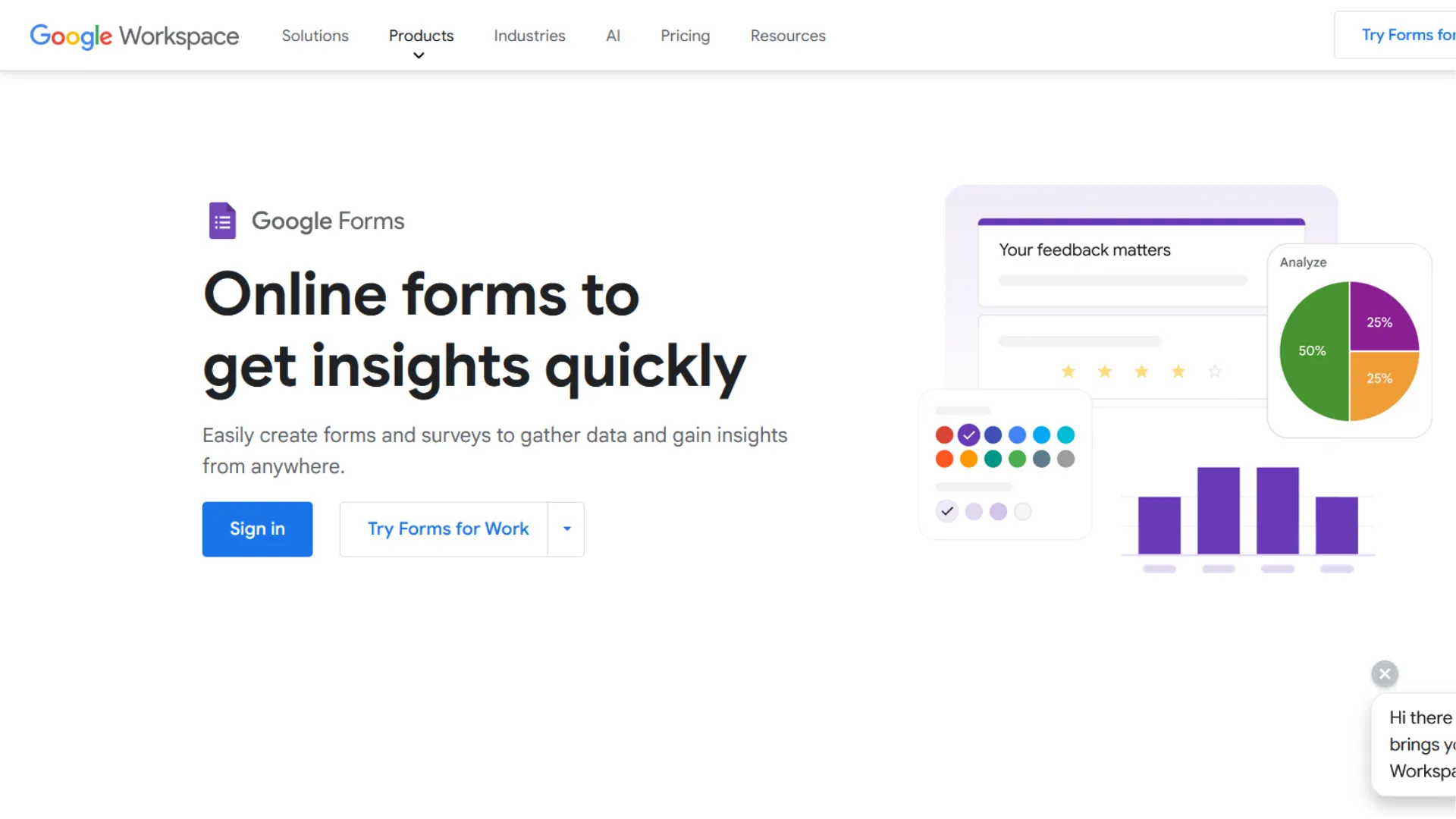Viewport: 1456px width, 819px height.
Task: Click the Sign in button
Action: pos(257,529)
